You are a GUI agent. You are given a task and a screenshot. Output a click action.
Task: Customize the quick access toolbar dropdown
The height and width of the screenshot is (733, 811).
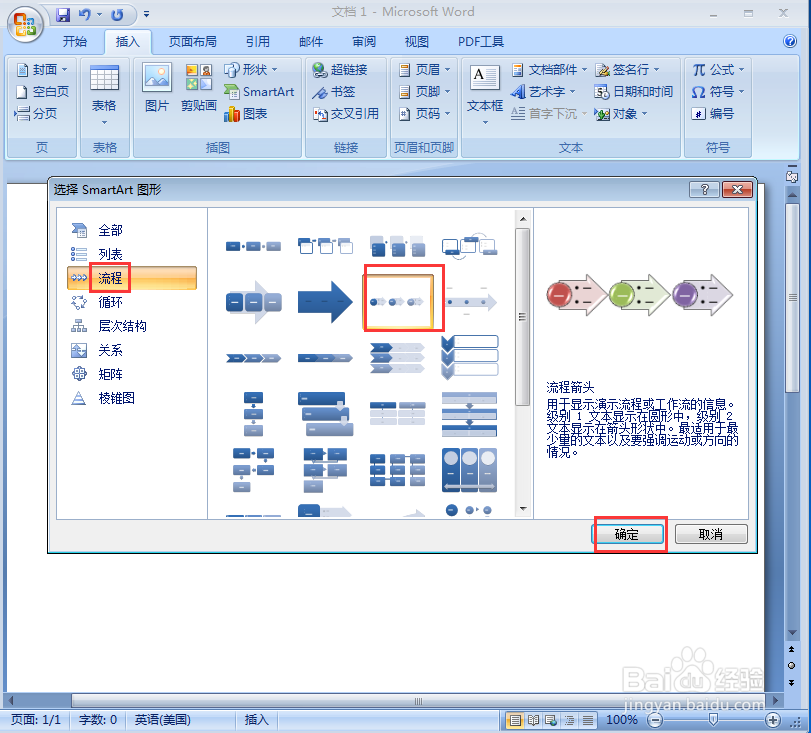147,14
